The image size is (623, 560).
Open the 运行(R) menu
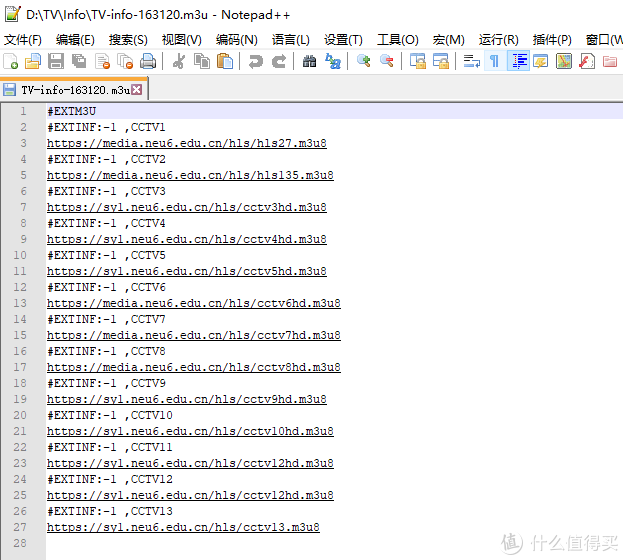(x=499, y=40)
